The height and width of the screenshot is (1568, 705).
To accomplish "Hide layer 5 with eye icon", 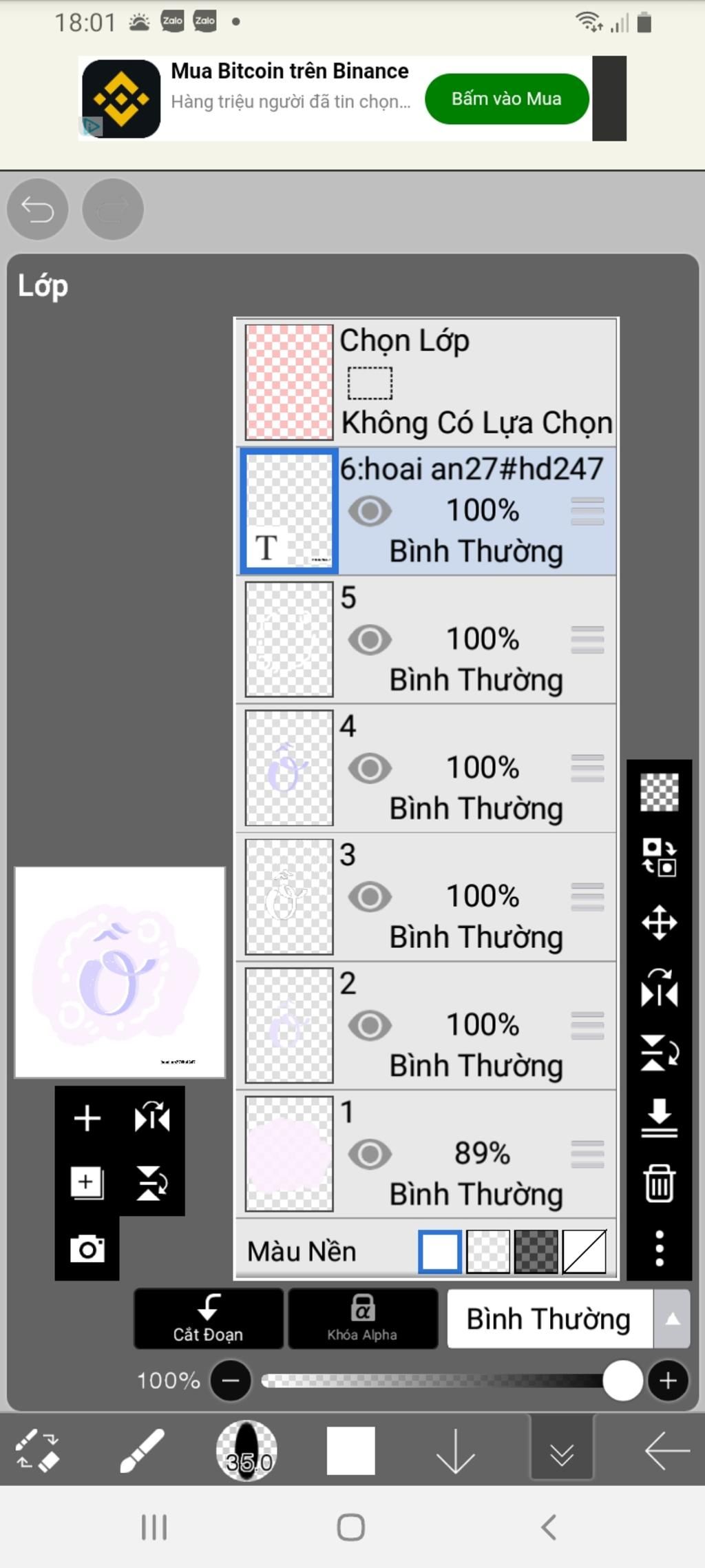I will pyautogui.click(x=370, y=640).
